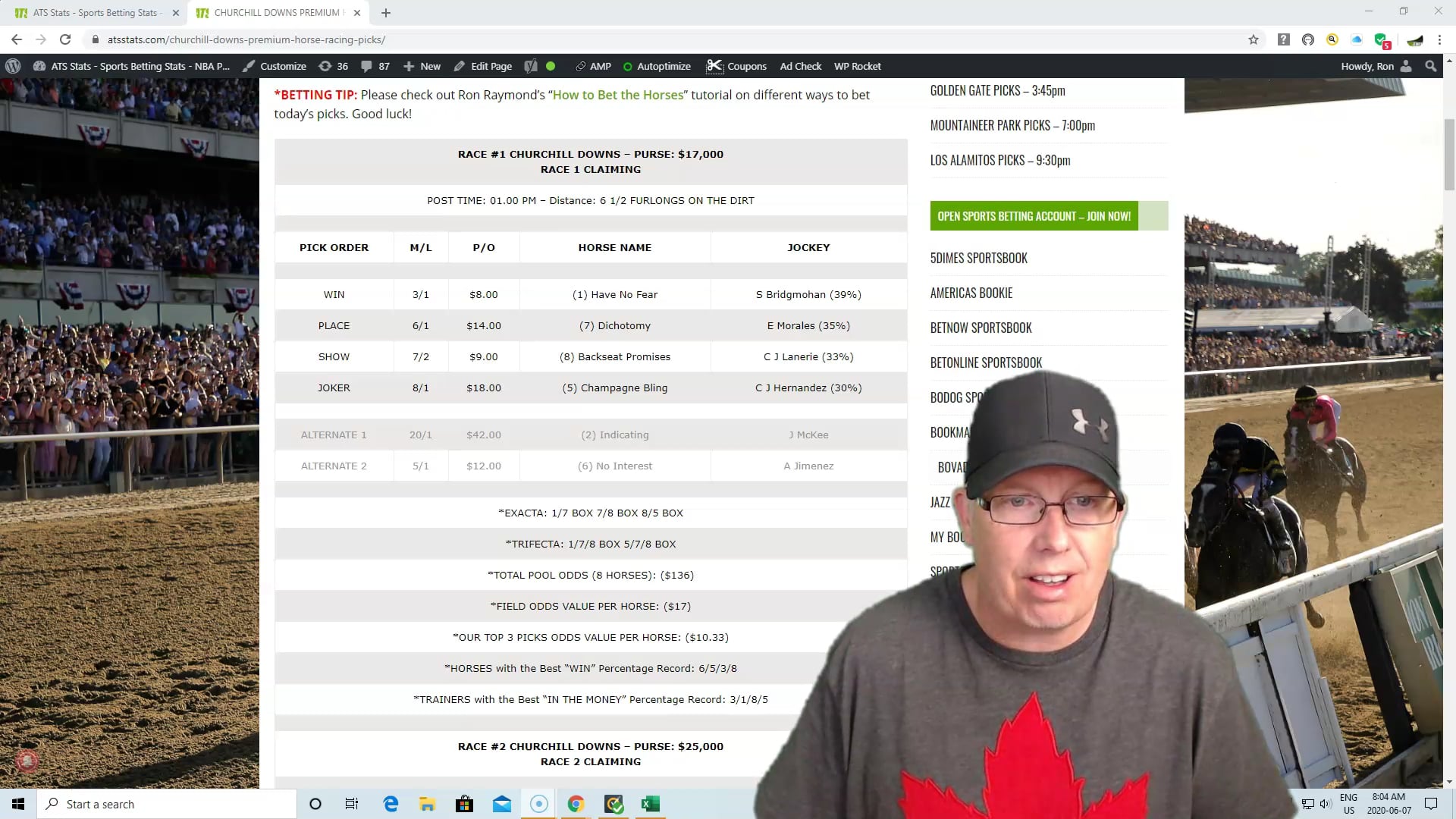Viewport: 1456px width, 819px height.
Task: Open Mountaineer Park Picks 7:00pm link
Action: [x=1012, y=125]
